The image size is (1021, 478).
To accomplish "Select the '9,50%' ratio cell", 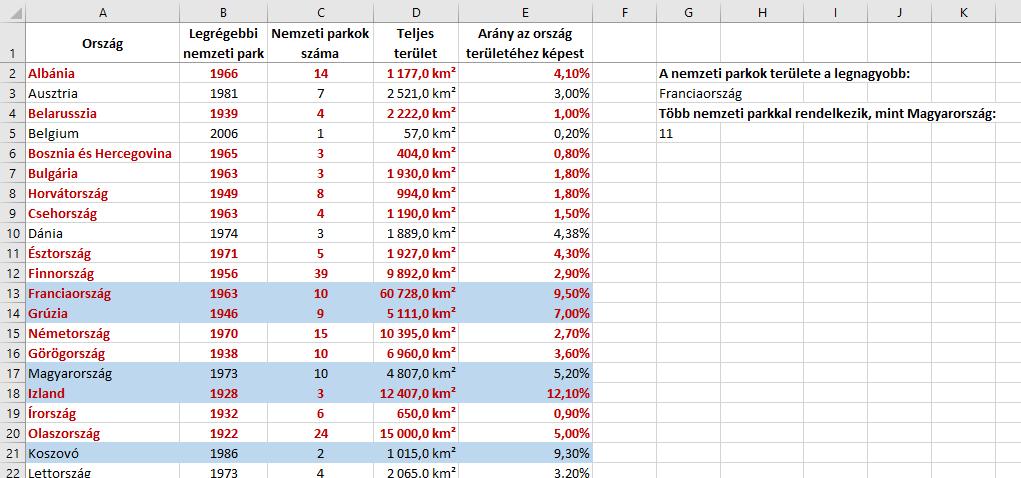I will click(x=525, y=293).
